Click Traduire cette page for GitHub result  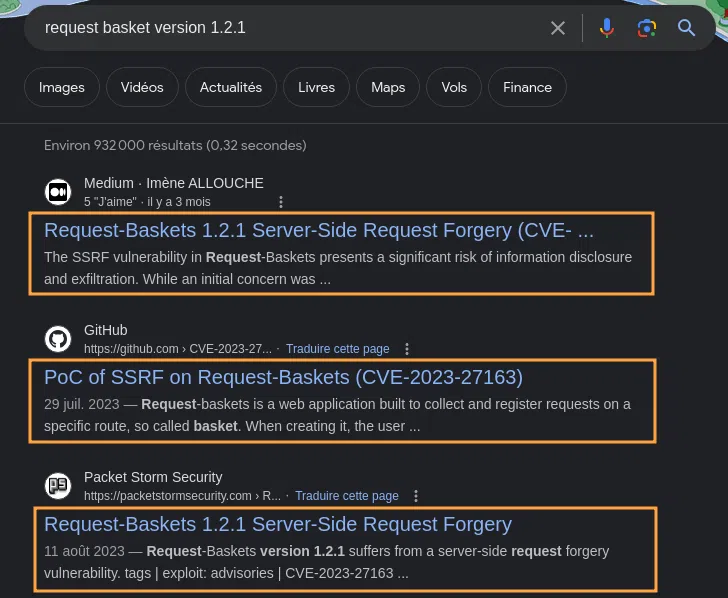[338, 349]
